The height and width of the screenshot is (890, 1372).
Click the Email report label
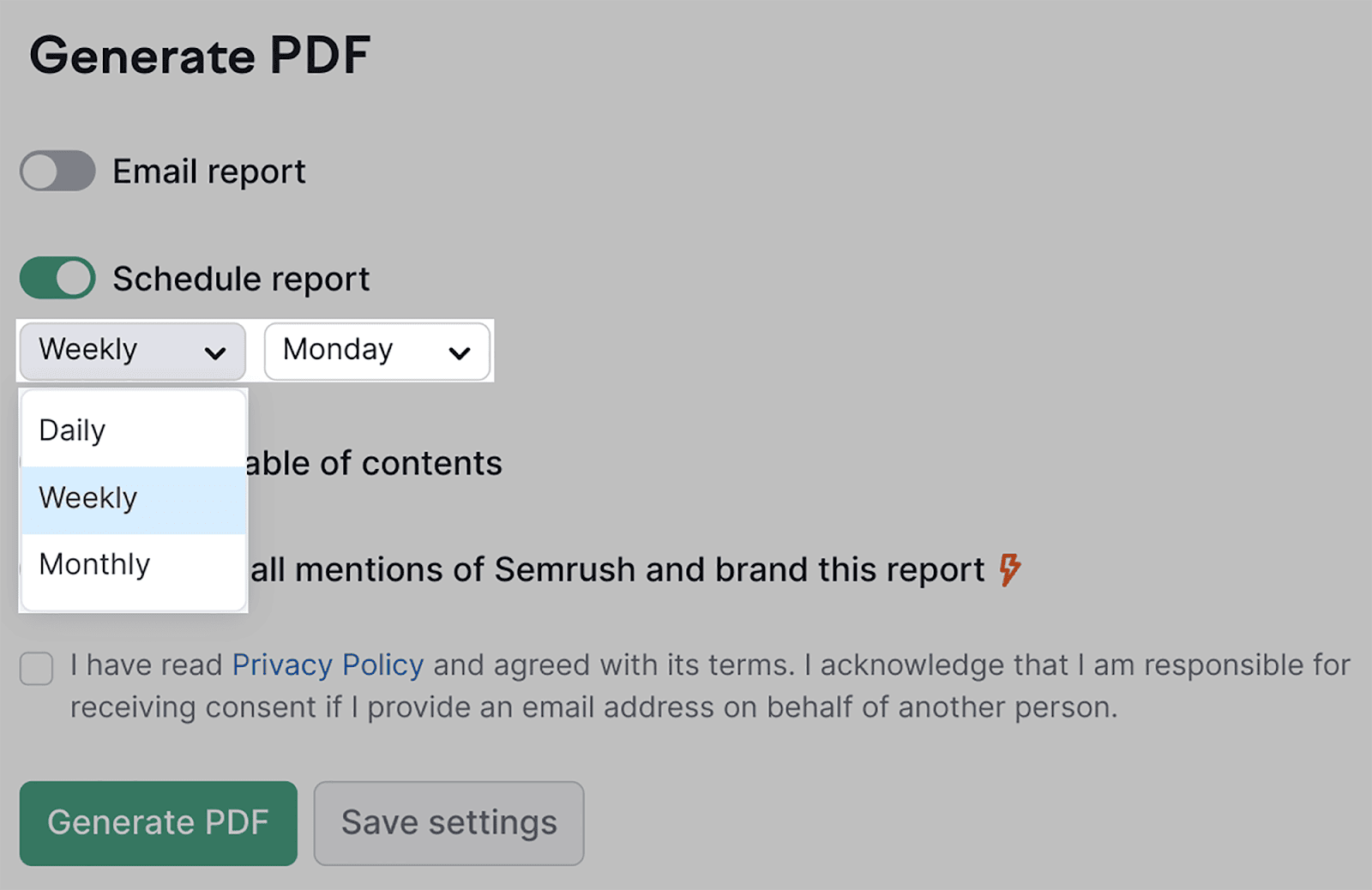pos(208,171)
